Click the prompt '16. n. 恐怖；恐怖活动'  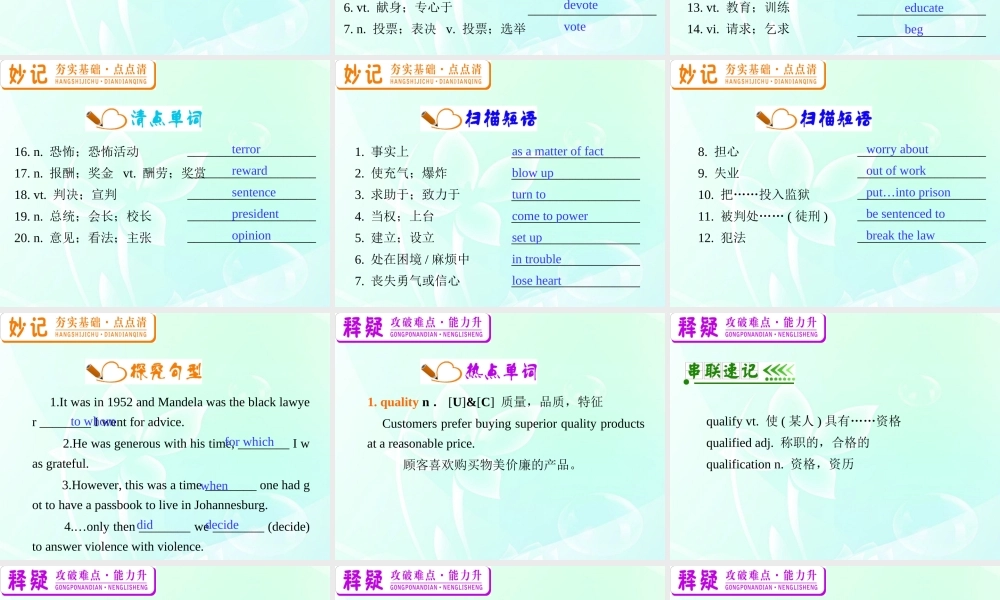(77, 152)
